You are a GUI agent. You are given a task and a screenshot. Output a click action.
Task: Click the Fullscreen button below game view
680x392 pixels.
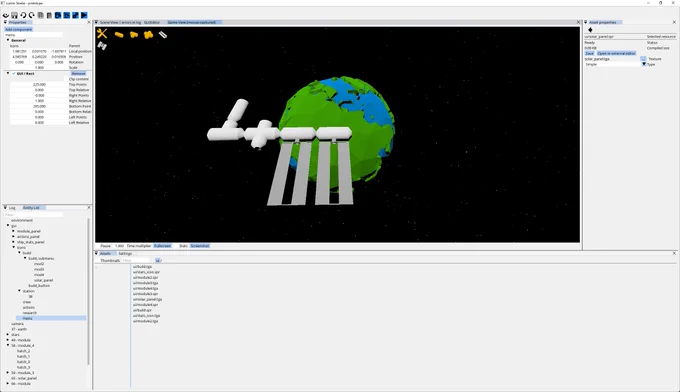[162, 246]
